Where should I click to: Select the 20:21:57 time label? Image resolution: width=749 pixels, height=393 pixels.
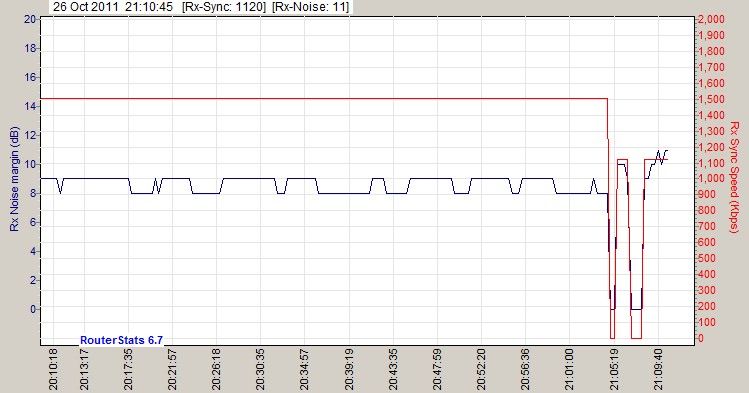(x=172, y=369)
